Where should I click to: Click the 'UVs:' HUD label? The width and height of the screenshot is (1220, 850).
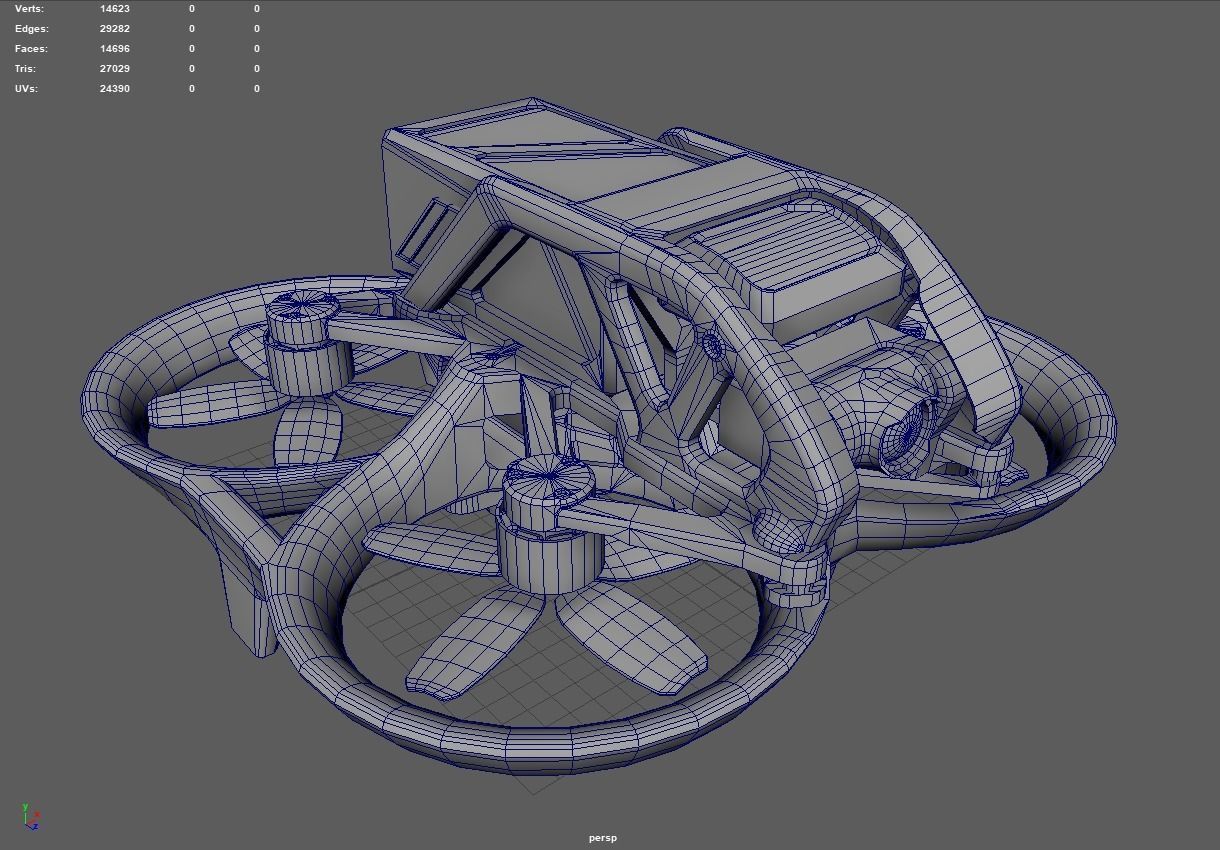[26, 88]
